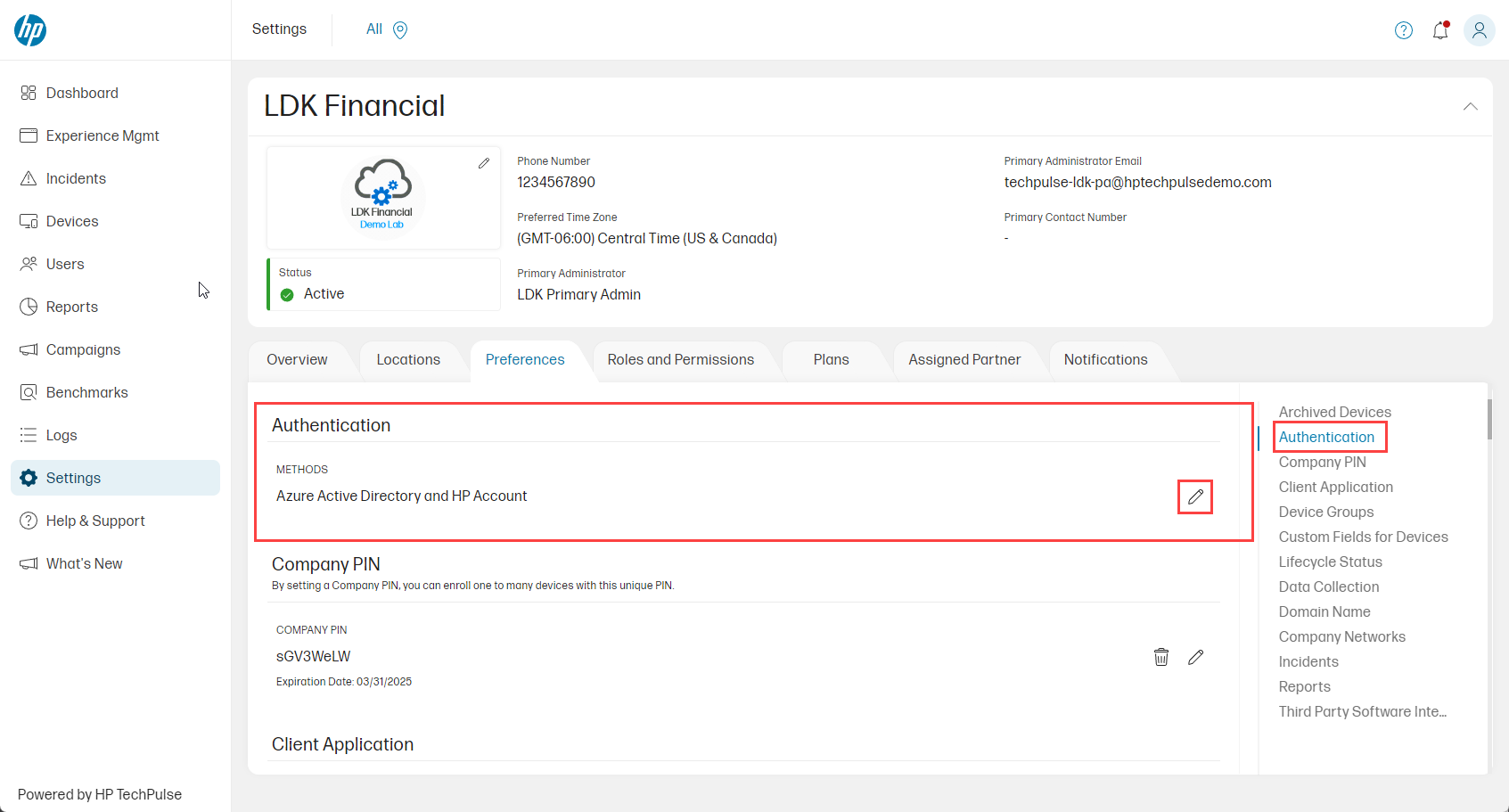The image size is (1509, 812).
Task: Edit the LDK Financial company logo pencil icon
Action: pos(484,163)
